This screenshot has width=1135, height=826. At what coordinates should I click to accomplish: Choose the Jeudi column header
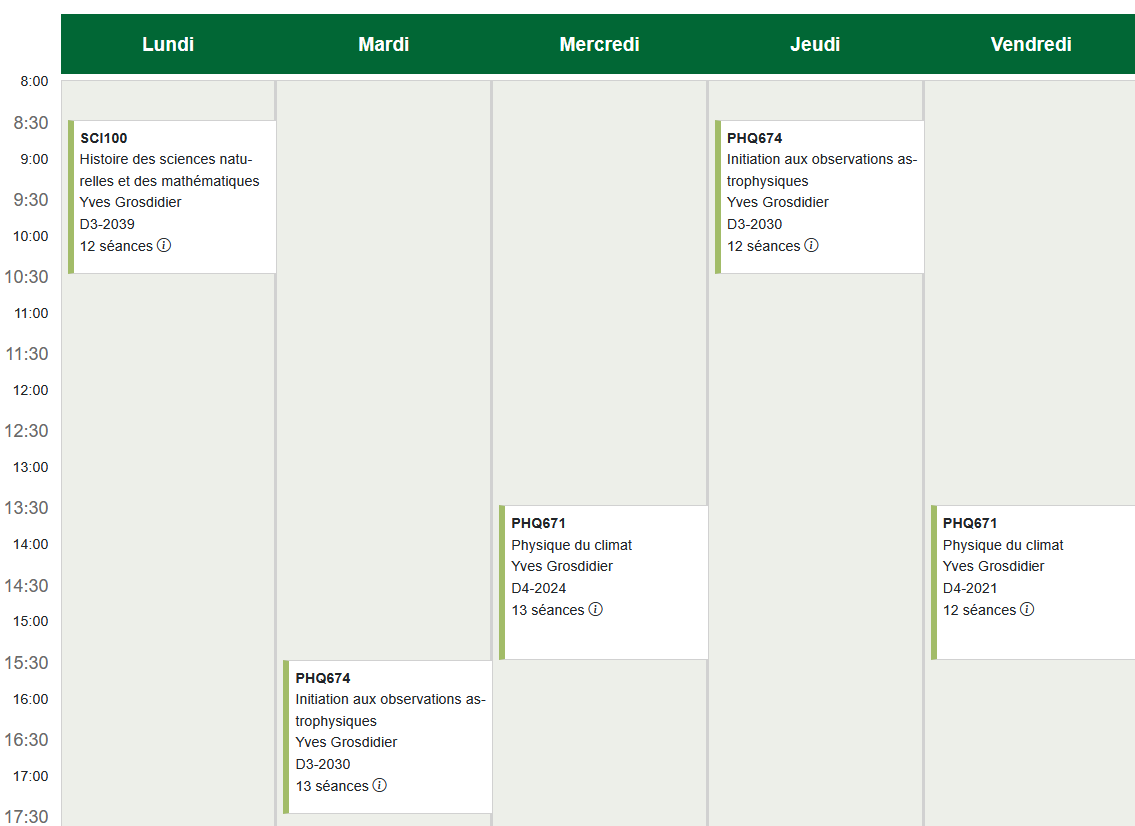(x=815, y=44)
